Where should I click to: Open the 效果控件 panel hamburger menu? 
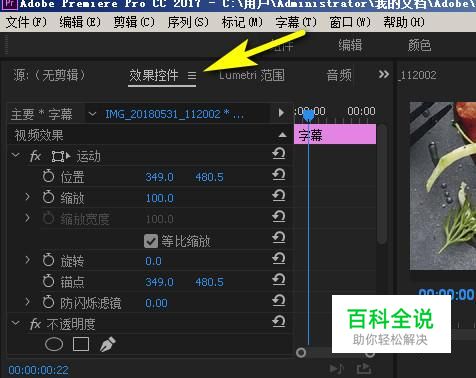click(x=192, y=76)
